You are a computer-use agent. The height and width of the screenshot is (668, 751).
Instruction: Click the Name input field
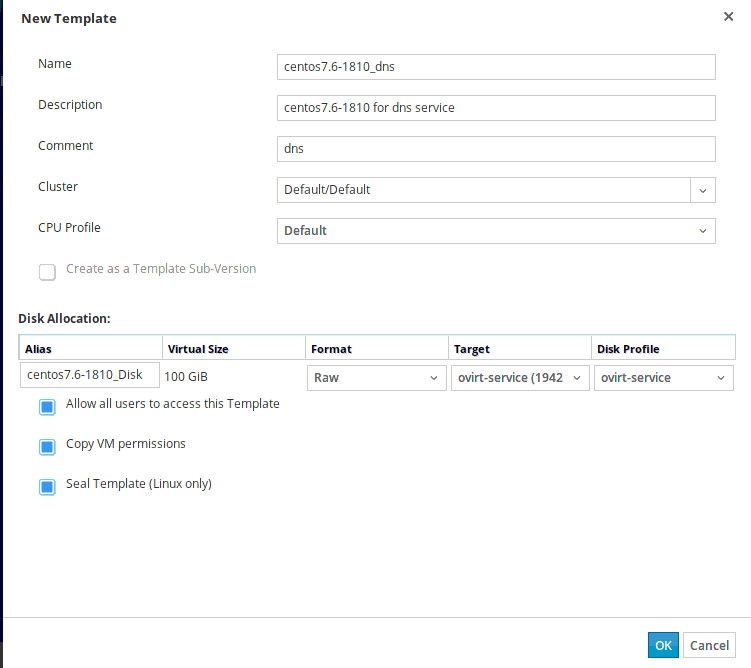point(496,66)
